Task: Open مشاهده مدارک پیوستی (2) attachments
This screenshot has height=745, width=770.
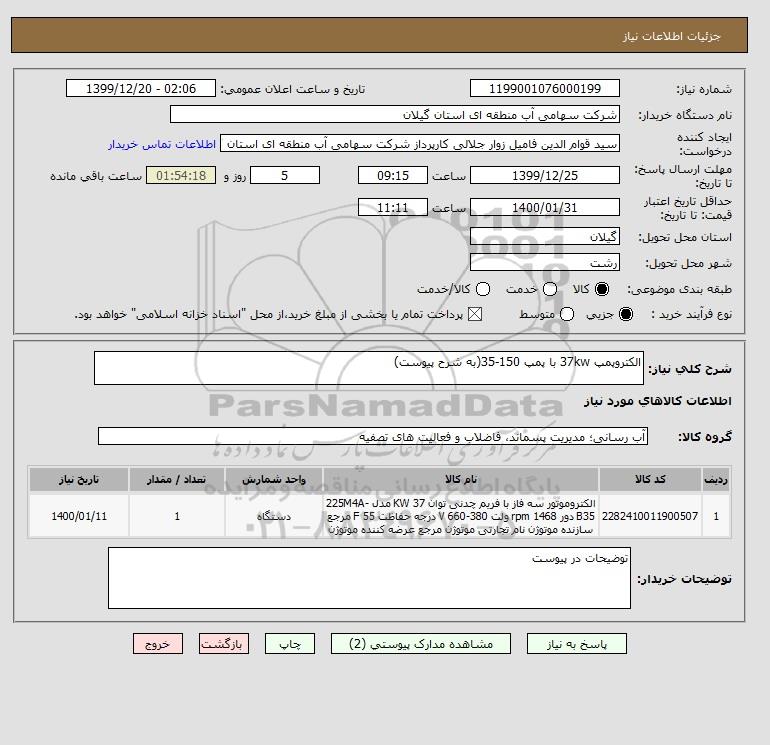Action: 421,644
